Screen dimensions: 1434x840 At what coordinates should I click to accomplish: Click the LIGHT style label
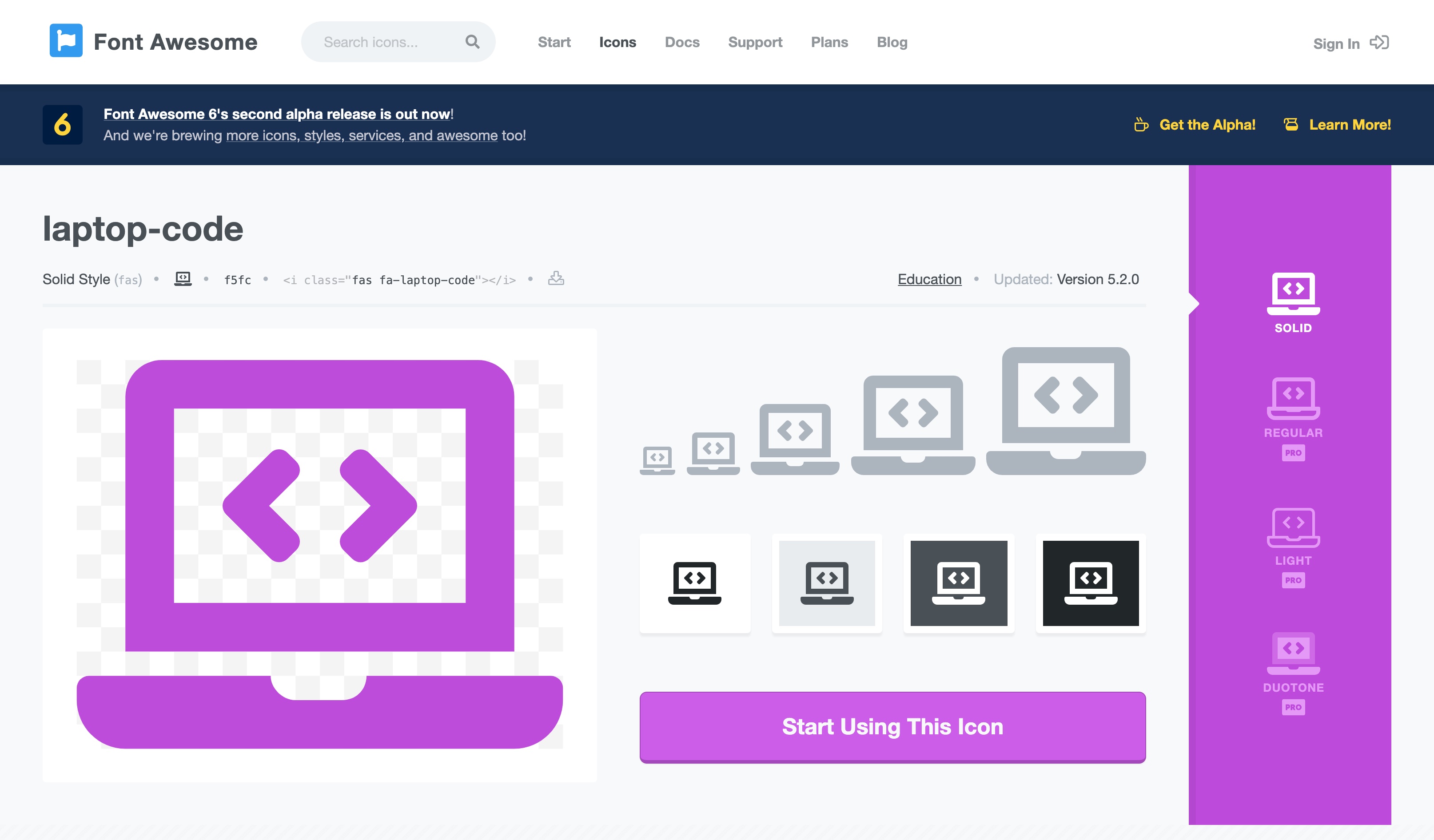click(x=1293, y=561)
